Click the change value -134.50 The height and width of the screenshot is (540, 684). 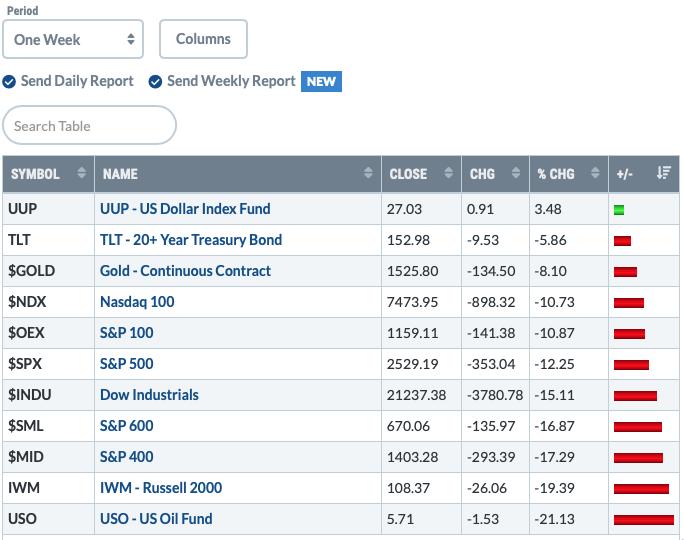pyautogui.click(x=491, y=271)
